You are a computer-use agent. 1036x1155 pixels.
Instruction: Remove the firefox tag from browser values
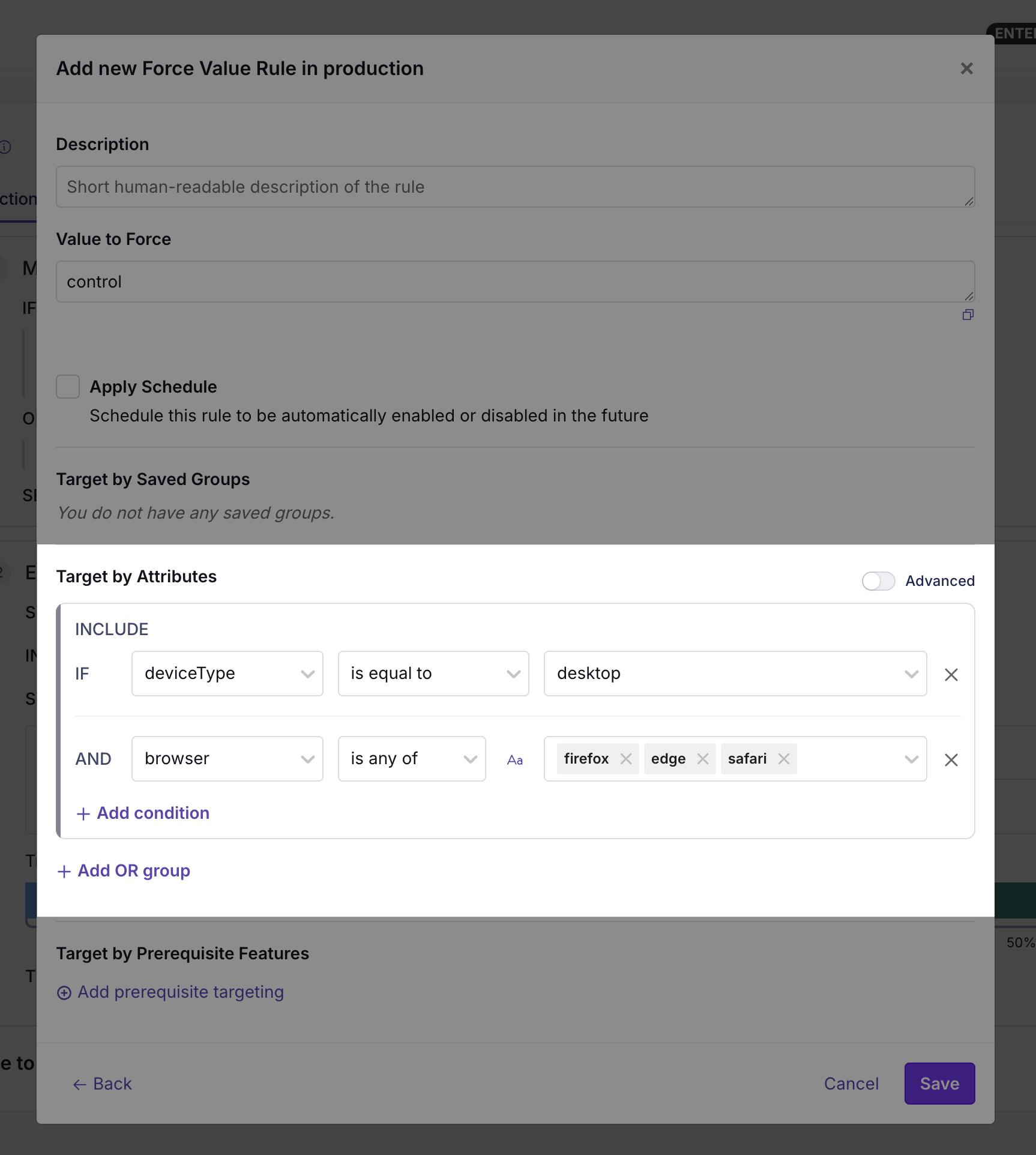tap(626, 758)
